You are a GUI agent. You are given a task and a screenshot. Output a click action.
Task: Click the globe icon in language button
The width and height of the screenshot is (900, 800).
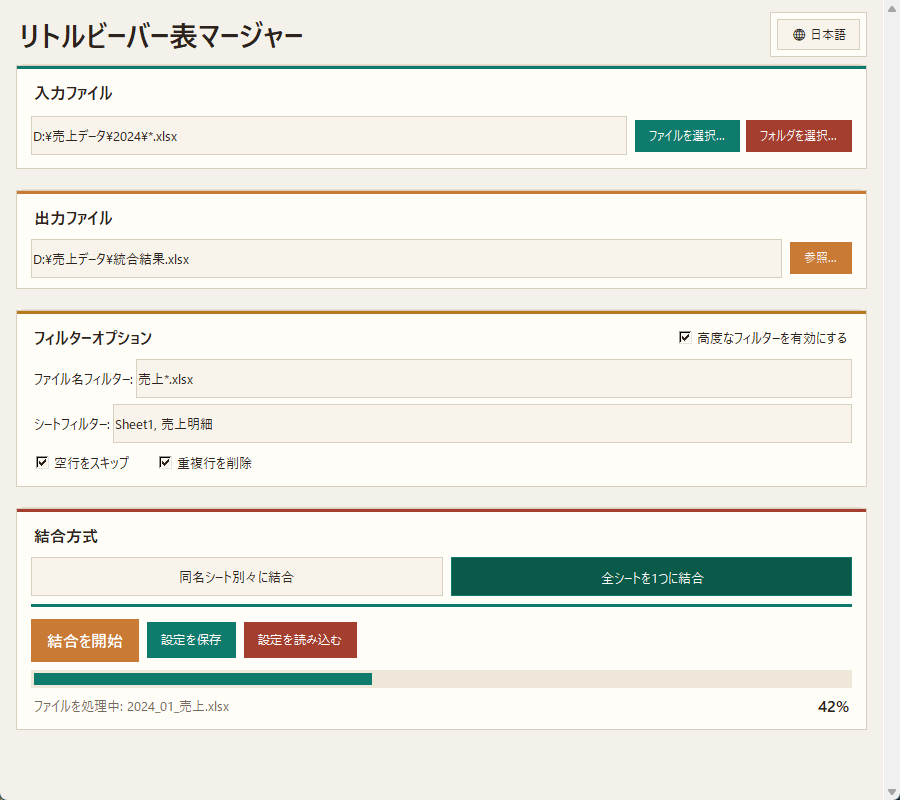(798, 35)
